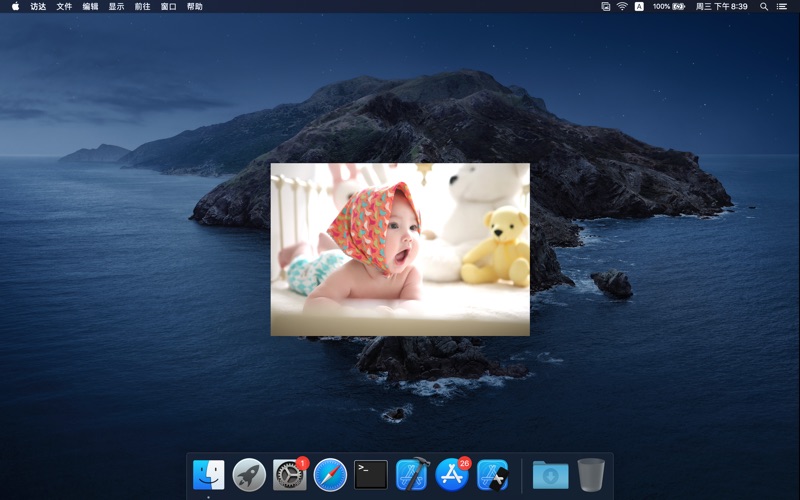The width and height of the screenshot is (800, 500).
Task: Open Finder from the Dock
Action: (x=208, y=474)
